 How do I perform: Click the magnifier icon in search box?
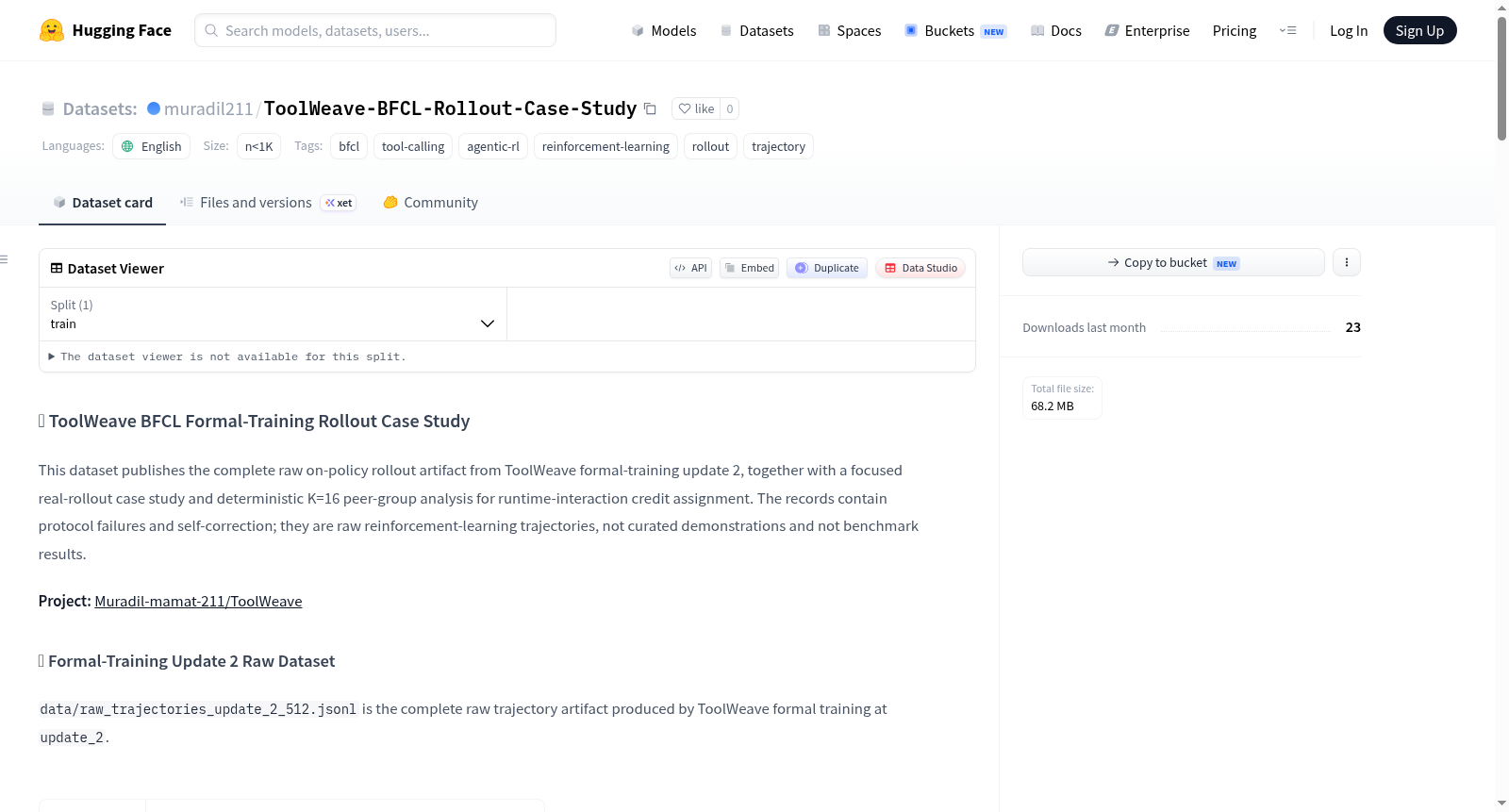pos(212,30)
